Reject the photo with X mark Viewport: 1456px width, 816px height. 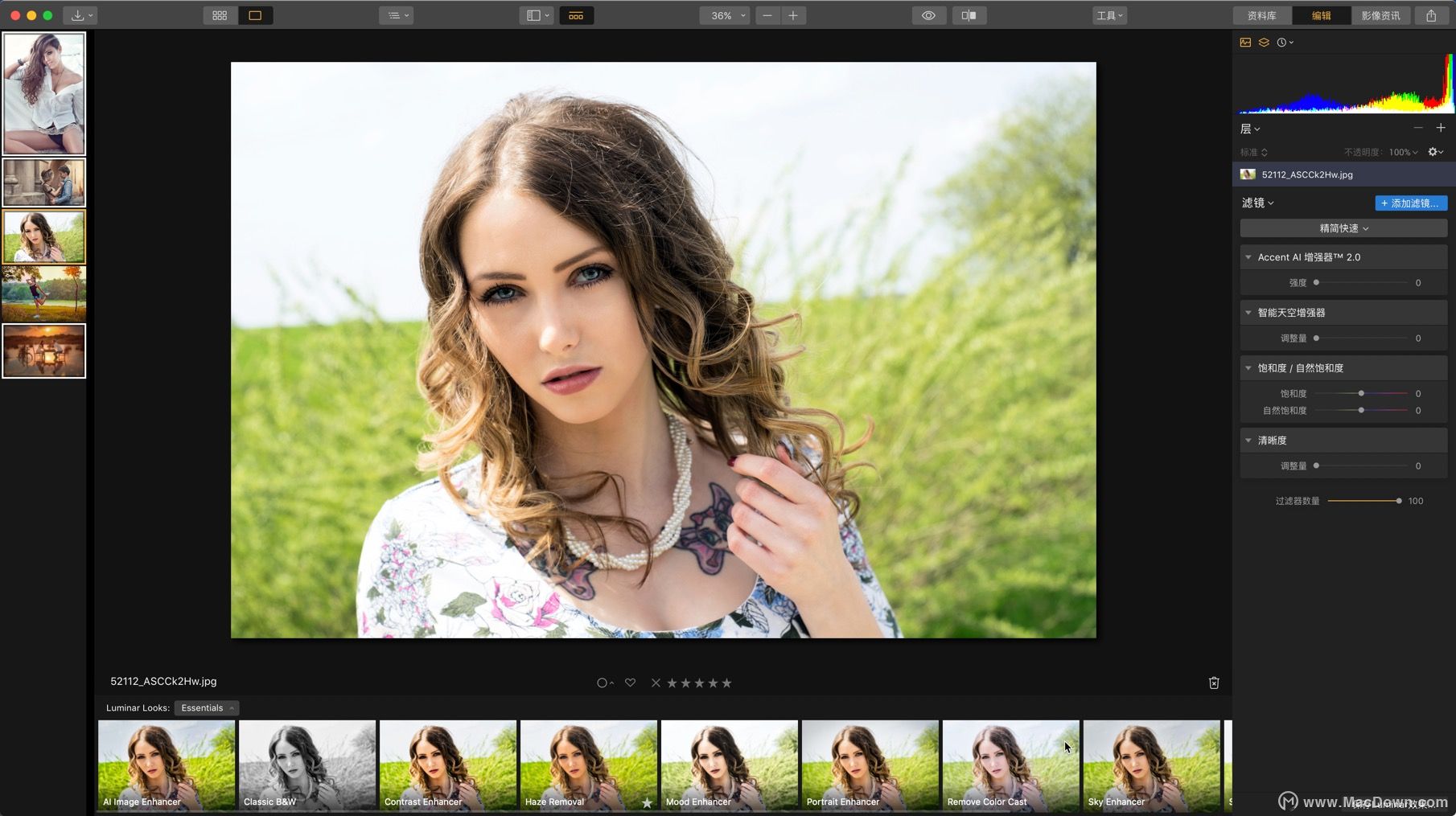(x=656, y=683)
